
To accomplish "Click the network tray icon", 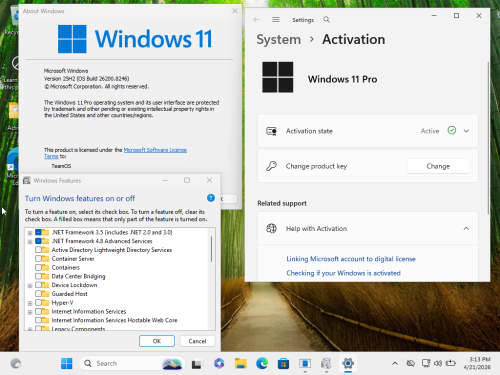I will point(425,363).
